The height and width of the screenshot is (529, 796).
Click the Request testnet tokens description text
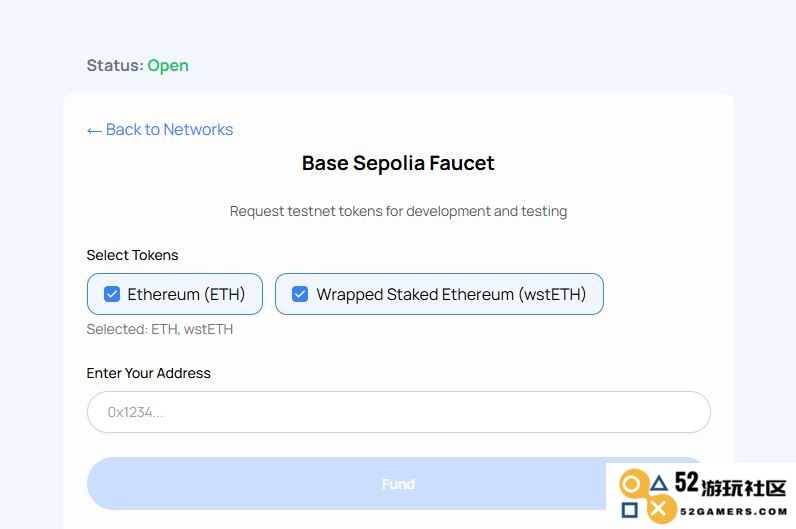[399, 211]
